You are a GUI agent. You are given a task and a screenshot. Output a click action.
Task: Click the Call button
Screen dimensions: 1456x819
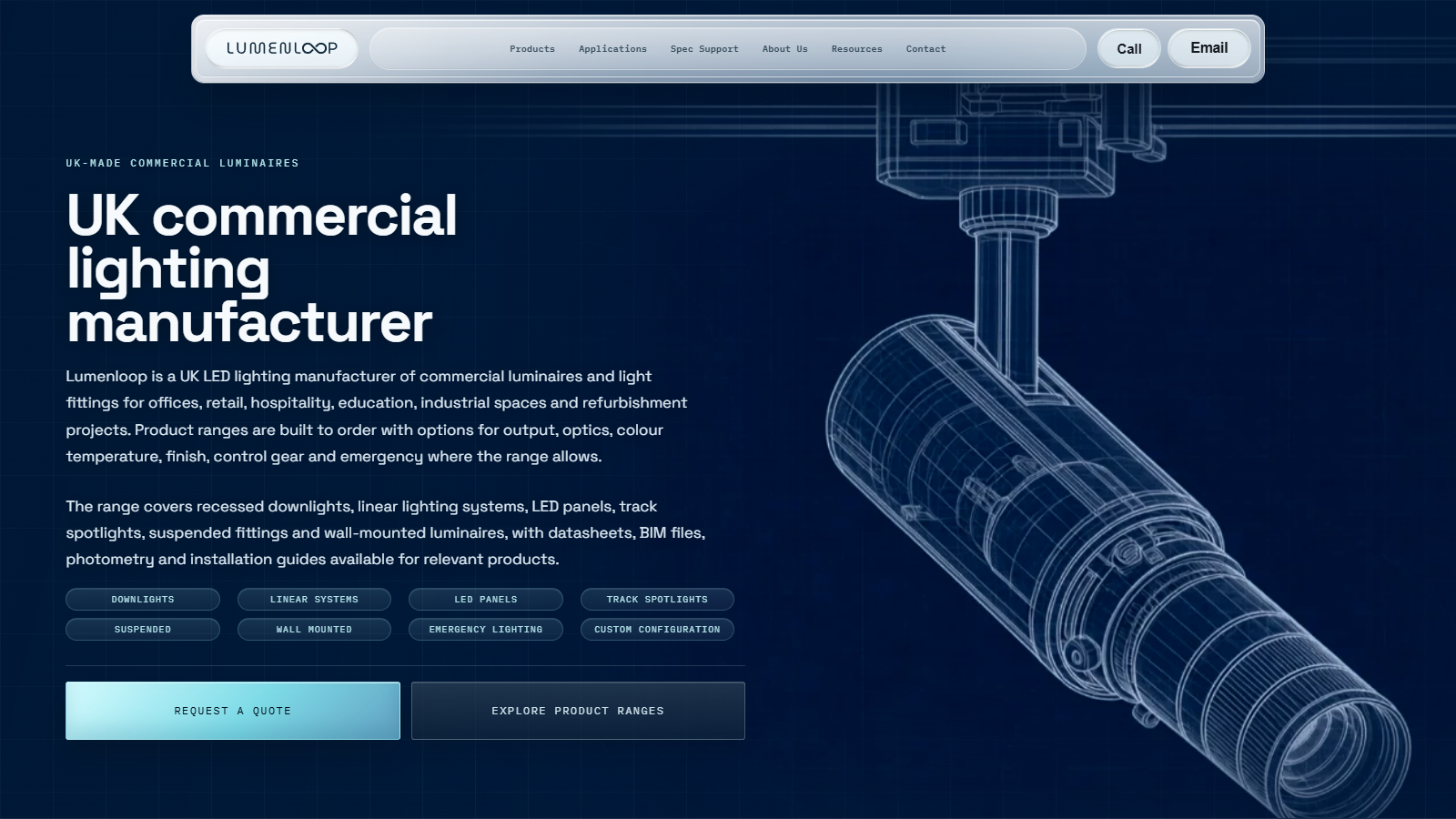click(1129, 49)
